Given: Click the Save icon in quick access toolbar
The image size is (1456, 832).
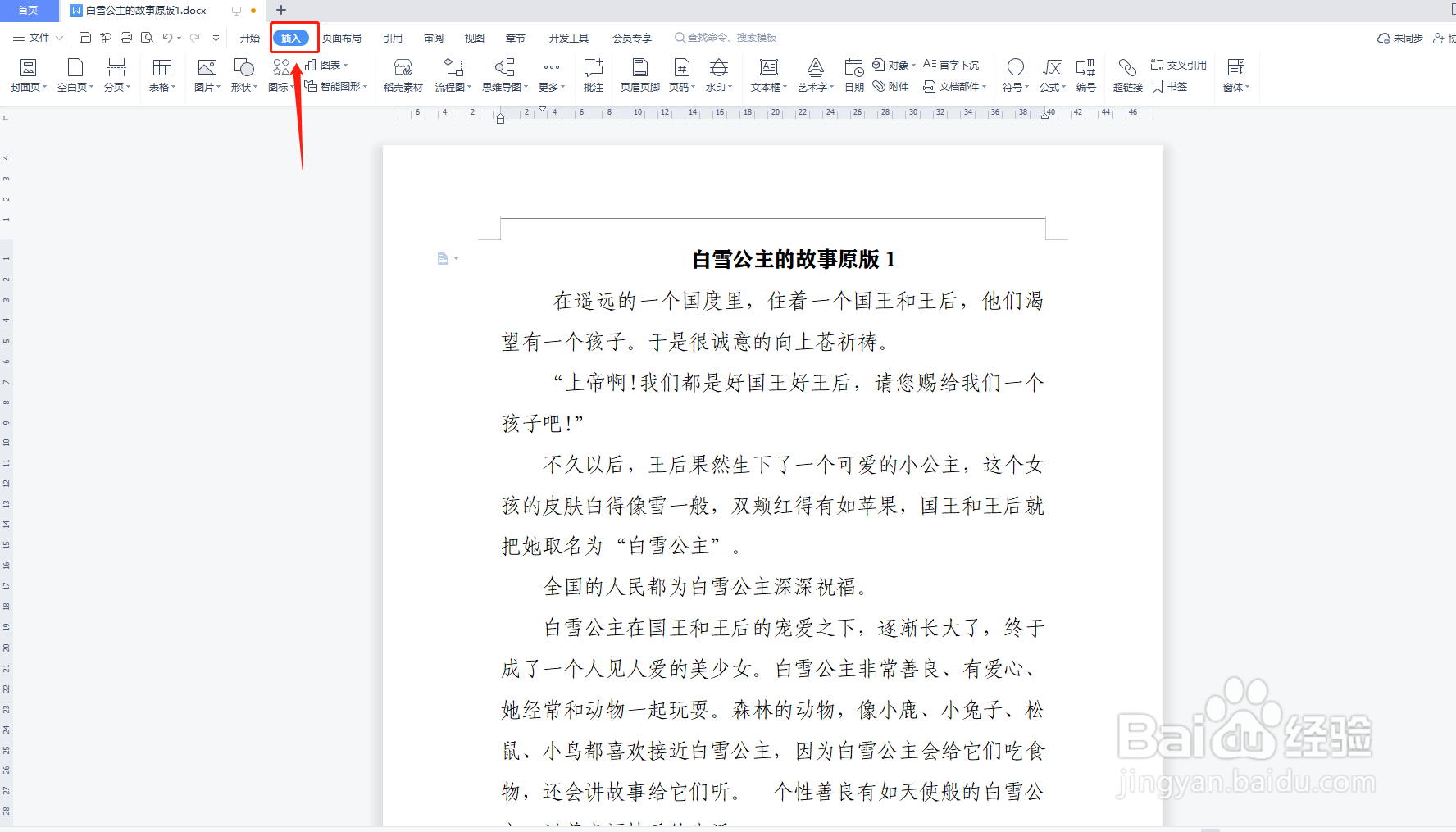Looking at the screenshot, I should coord(85,38).
